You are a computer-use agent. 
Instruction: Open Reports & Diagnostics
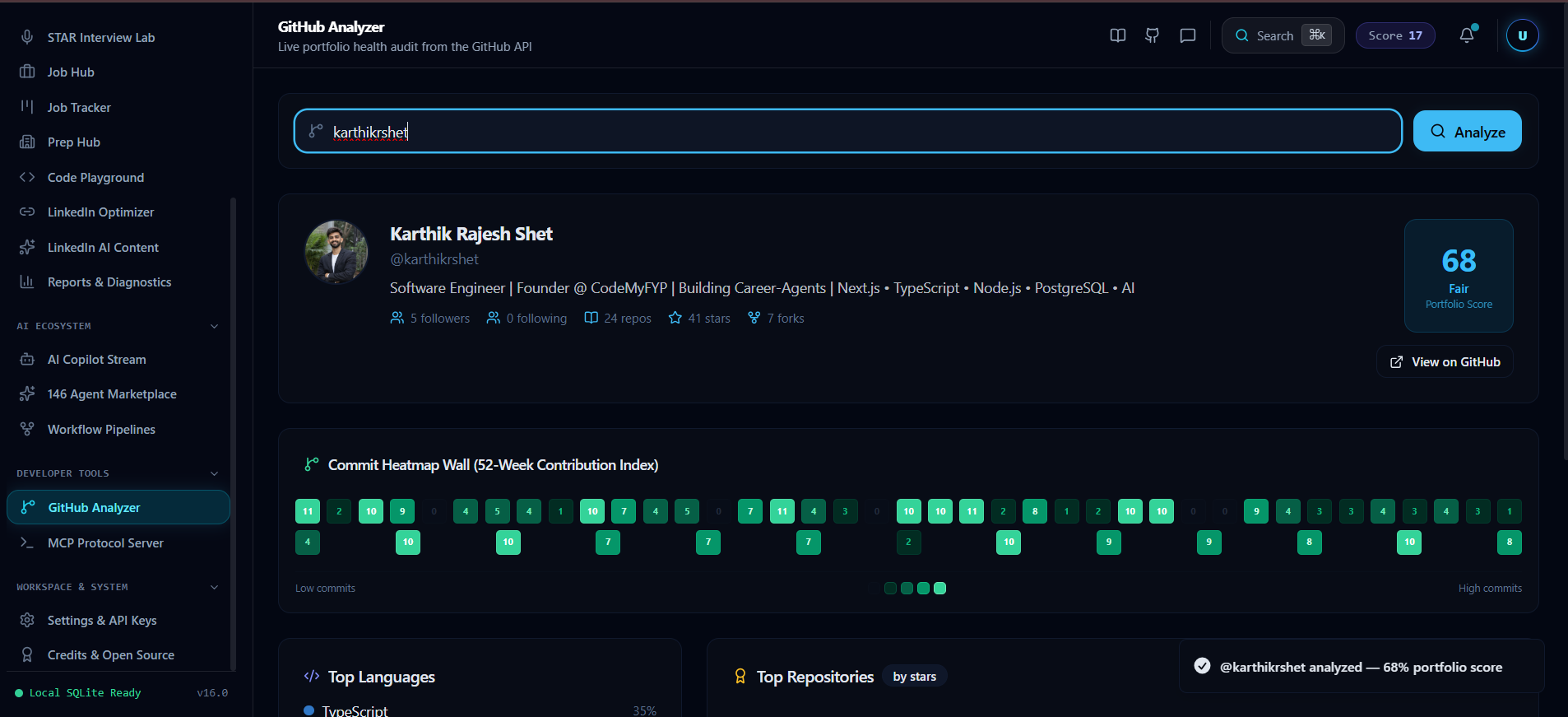[118, 282]
